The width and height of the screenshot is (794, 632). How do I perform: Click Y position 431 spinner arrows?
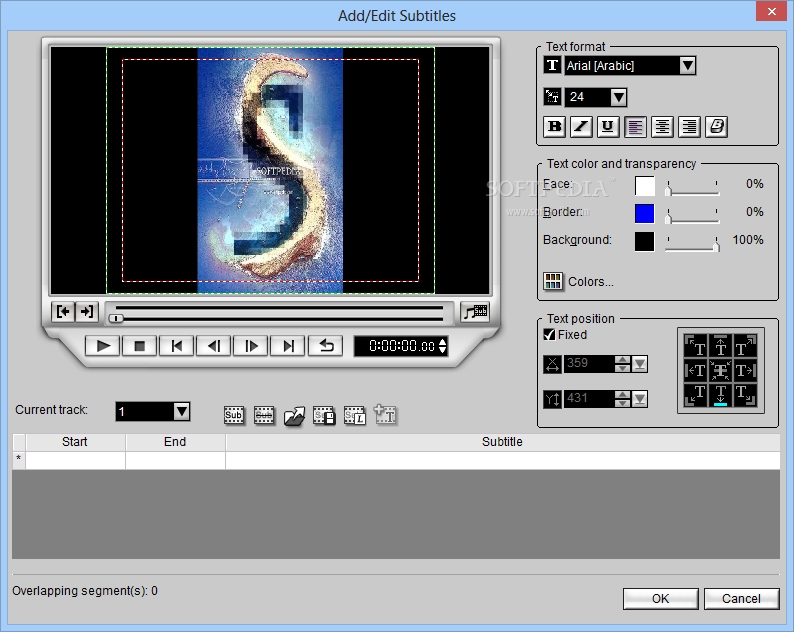pos(622,399)
